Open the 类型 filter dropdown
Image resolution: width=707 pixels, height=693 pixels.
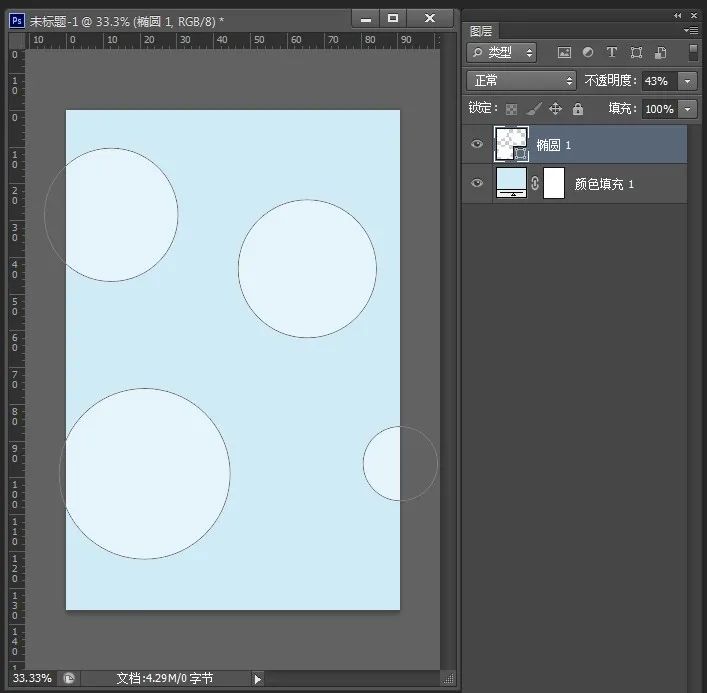click(501, 53)
